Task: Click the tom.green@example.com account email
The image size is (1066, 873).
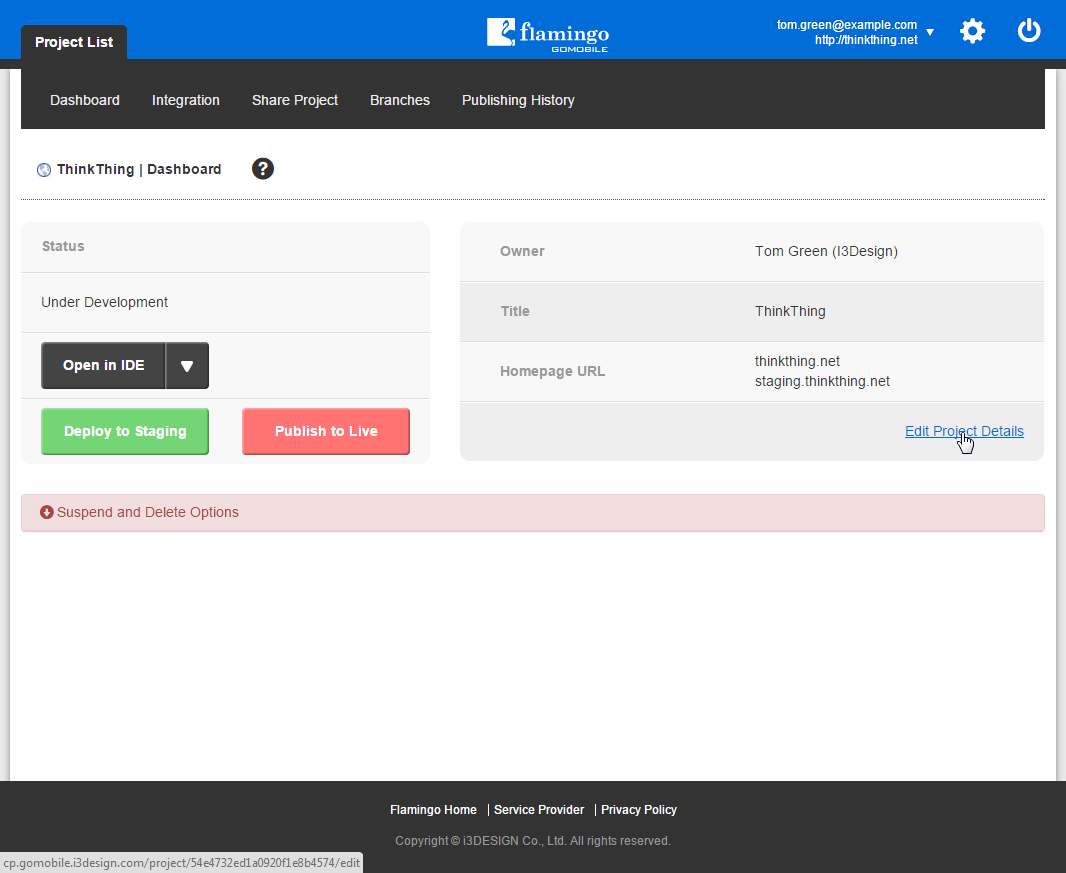Action: click(x=847, y=25)
